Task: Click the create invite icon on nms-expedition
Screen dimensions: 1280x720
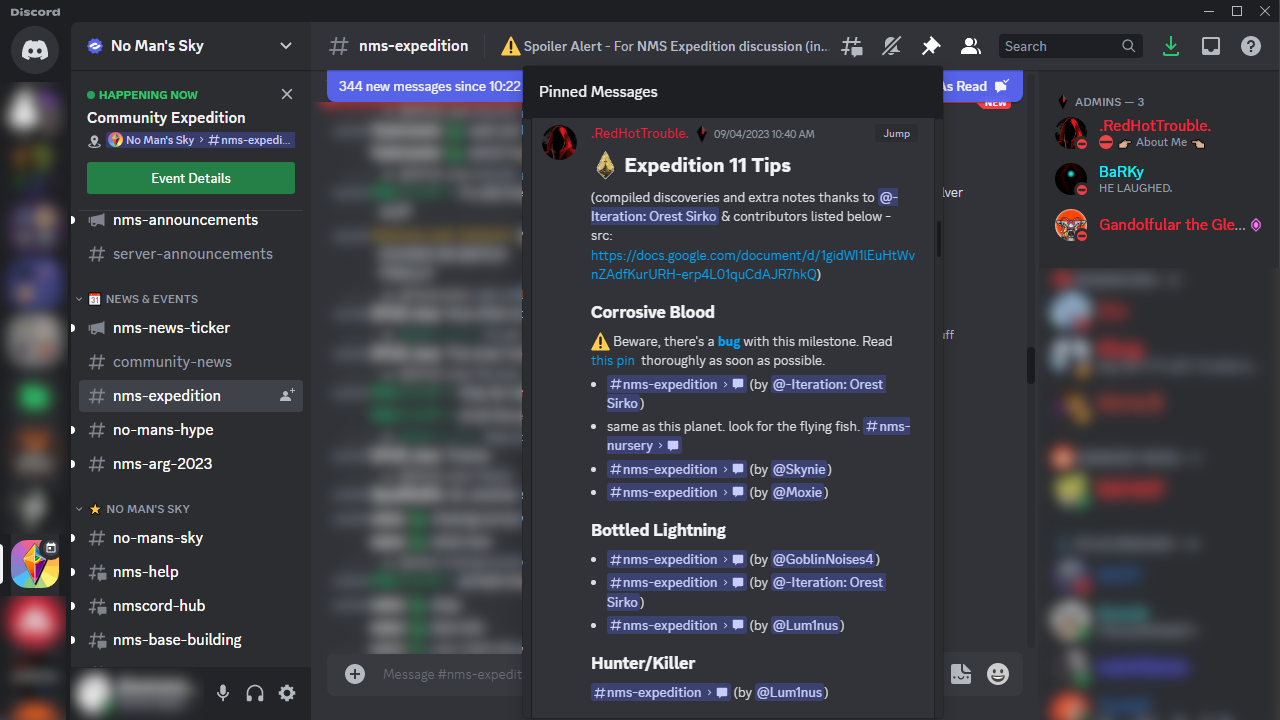Action: (287, 396)
